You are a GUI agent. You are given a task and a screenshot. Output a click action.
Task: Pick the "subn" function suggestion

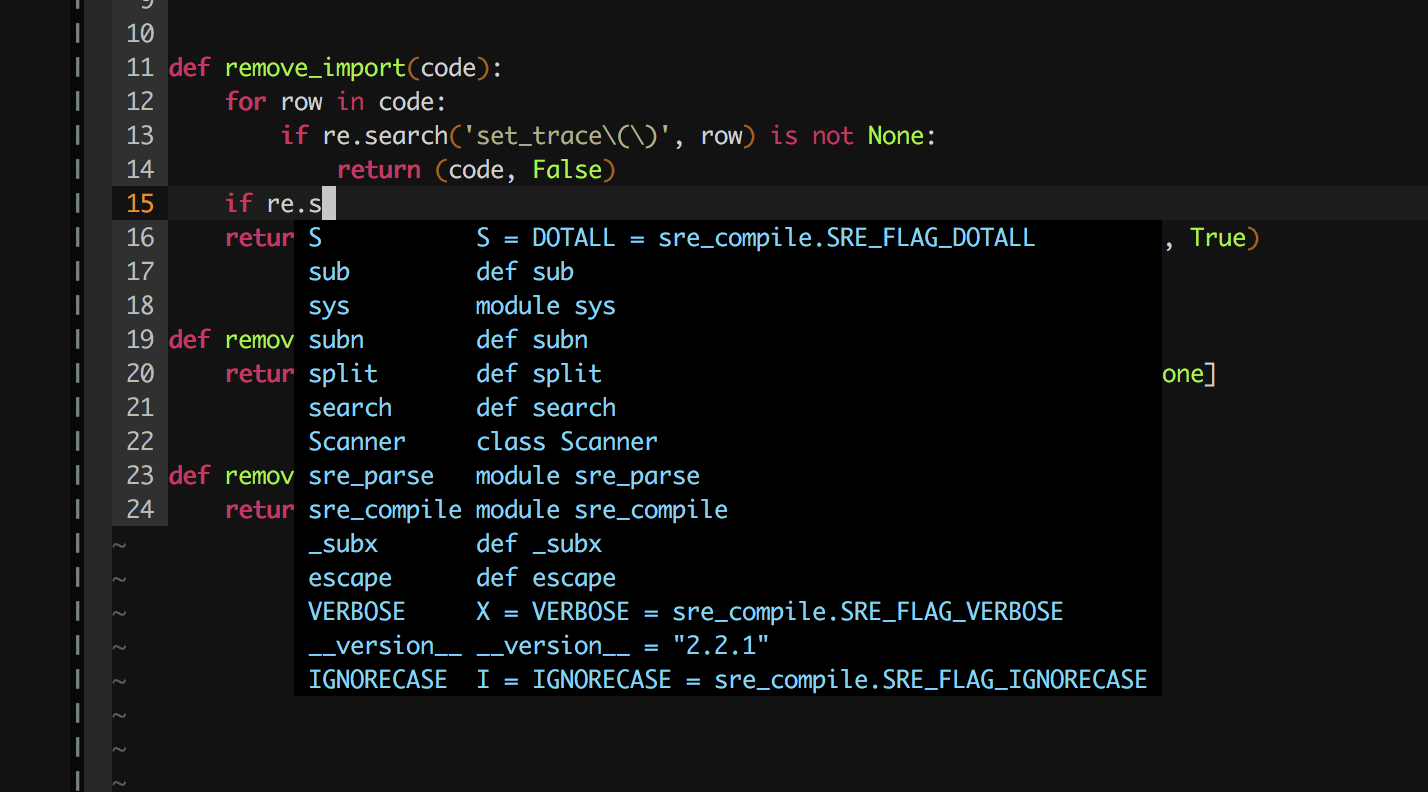335,339
